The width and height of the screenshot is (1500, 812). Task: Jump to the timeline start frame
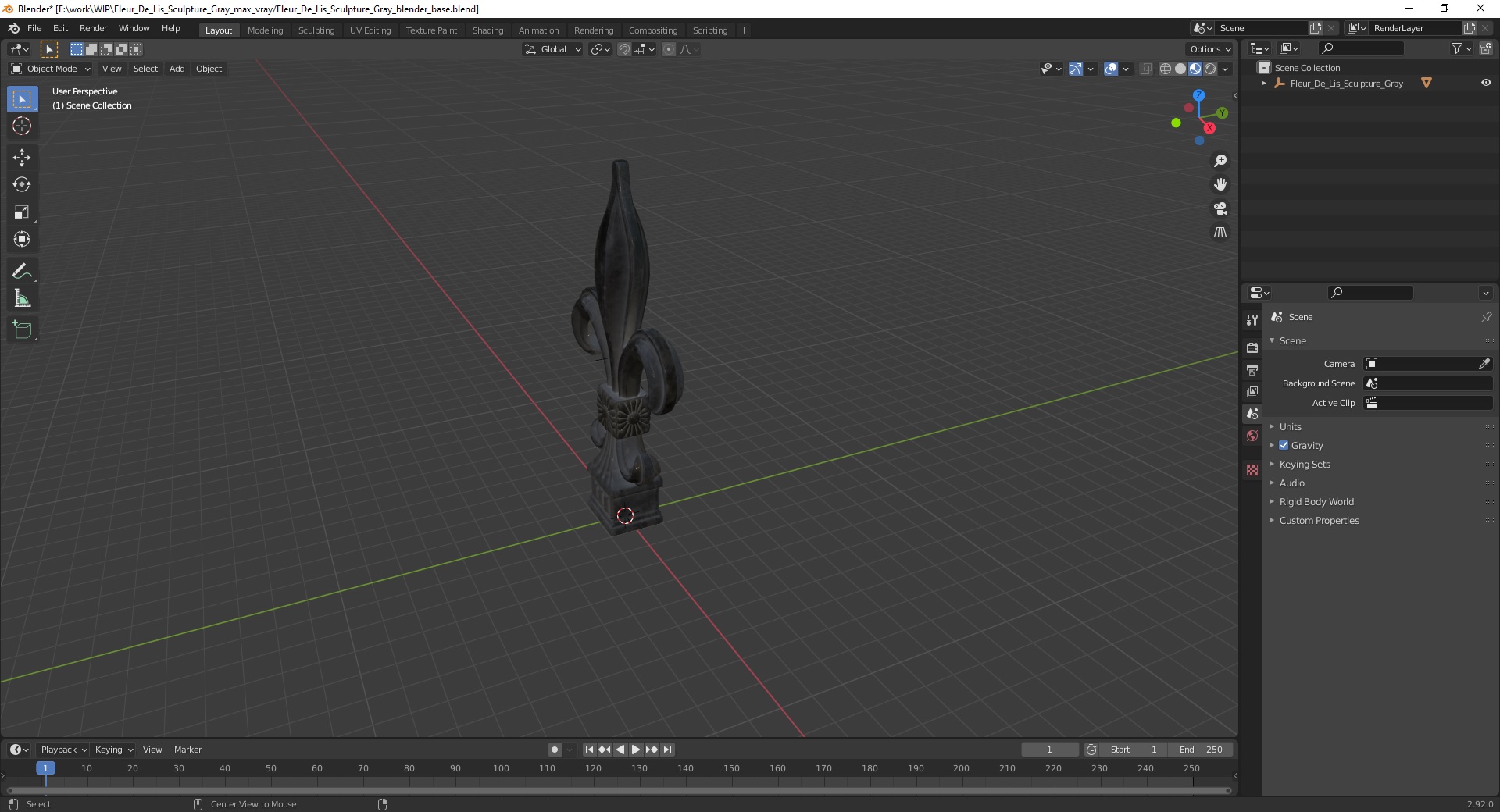click(589, 750)
